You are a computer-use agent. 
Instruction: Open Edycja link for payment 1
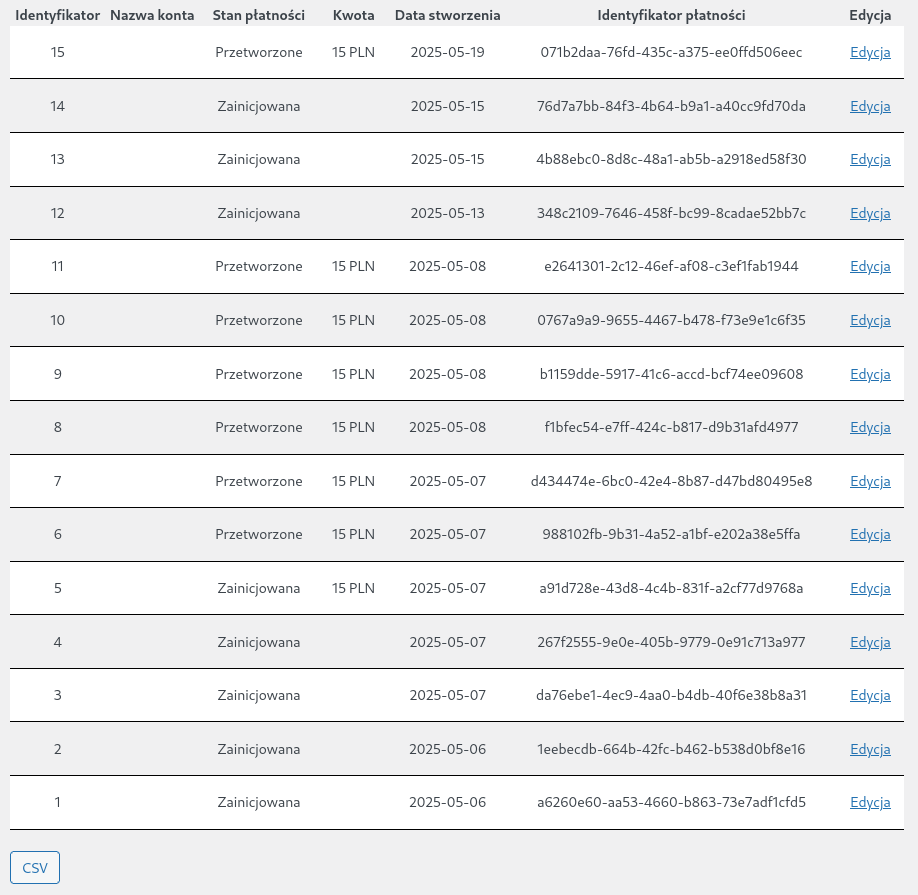[870, 802]
